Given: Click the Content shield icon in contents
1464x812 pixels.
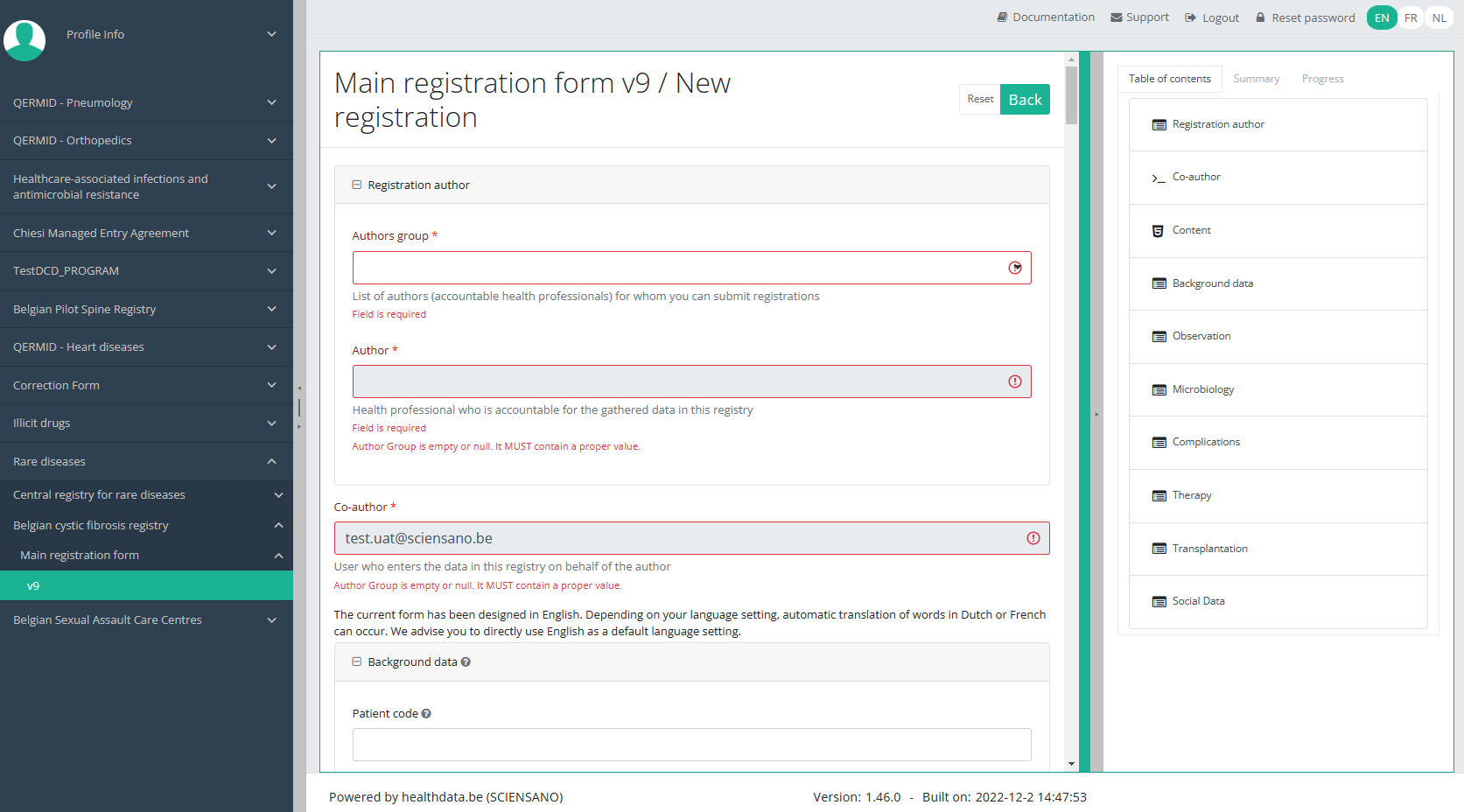Looking at the screenshot, I should click(1158, 231).
